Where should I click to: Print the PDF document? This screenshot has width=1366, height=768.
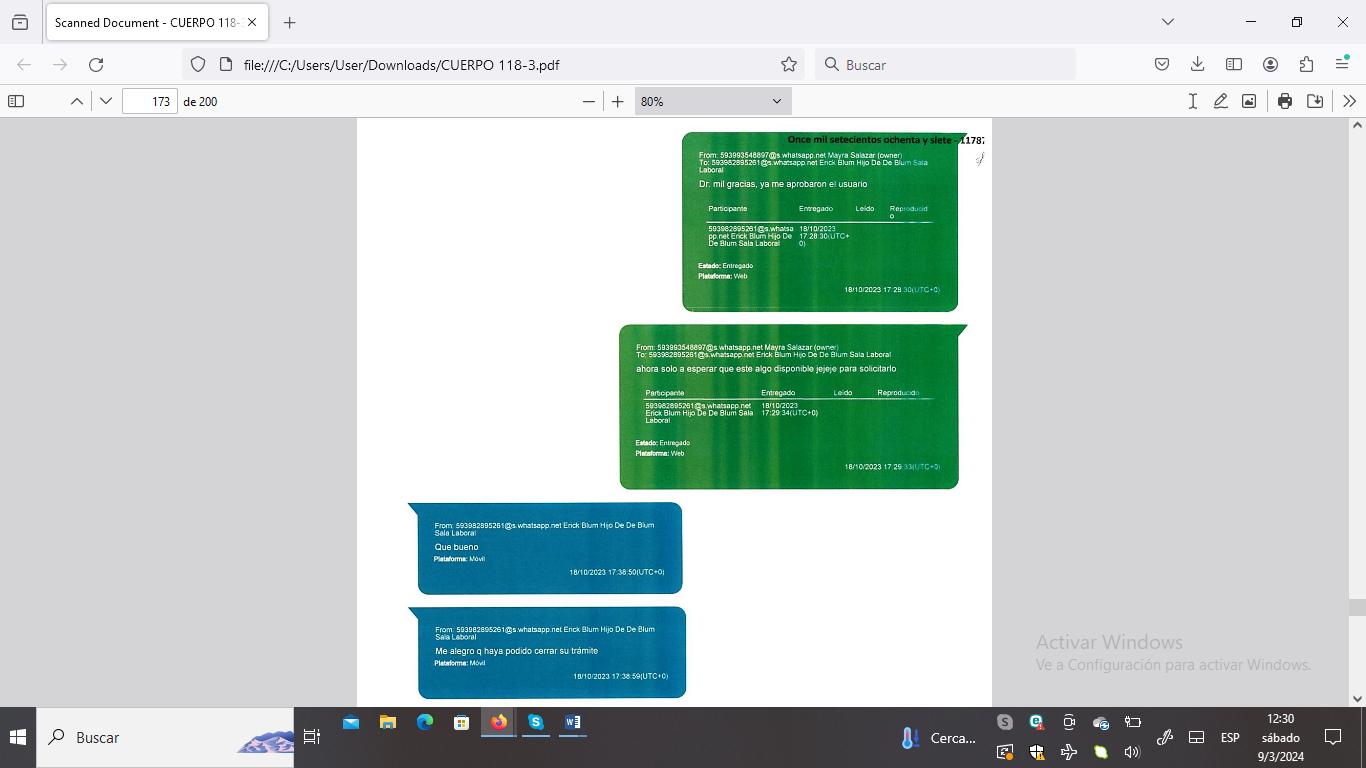pyautogui.click(x=1285, y=101)
